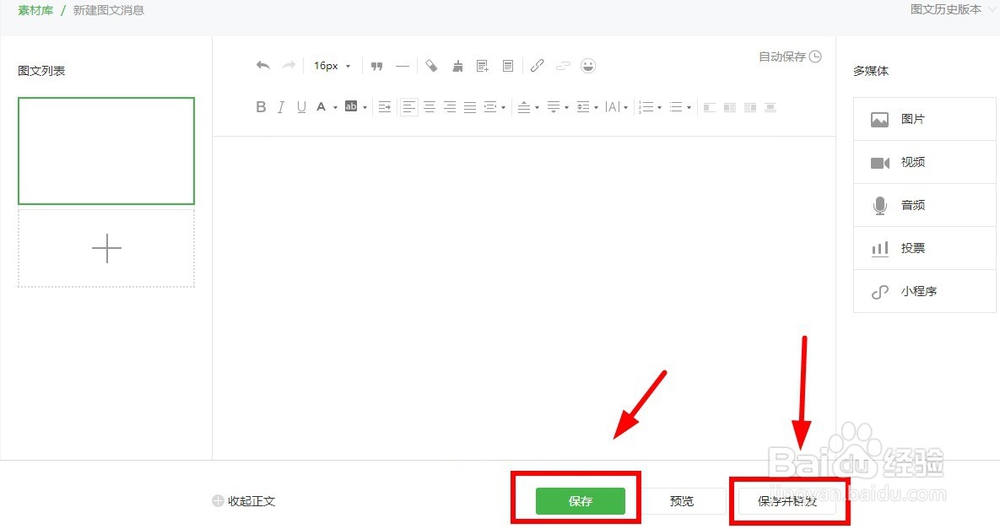Viewport: 1000px width, 529px height.
Task: Go back to 素材库 in the breadcrumb
Action: (35, 10)
